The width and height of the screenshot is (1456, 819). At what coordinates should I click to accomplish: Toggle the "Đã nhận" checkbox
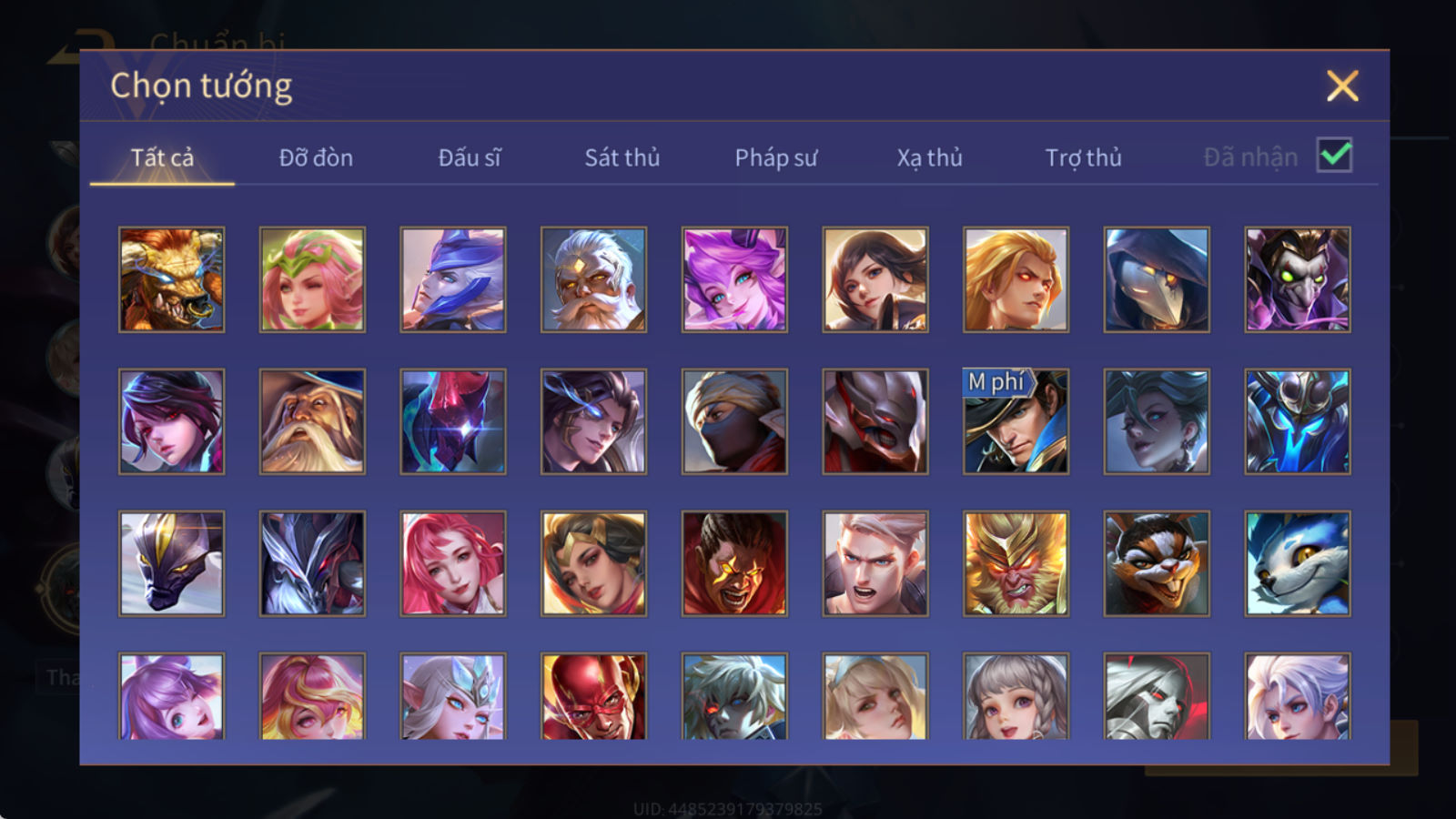(1335, 156)
